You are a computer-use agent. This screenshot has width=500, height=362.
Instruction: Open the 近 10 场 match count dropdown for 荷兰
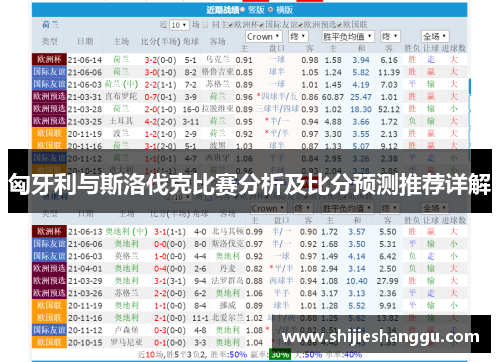(179, 25)
